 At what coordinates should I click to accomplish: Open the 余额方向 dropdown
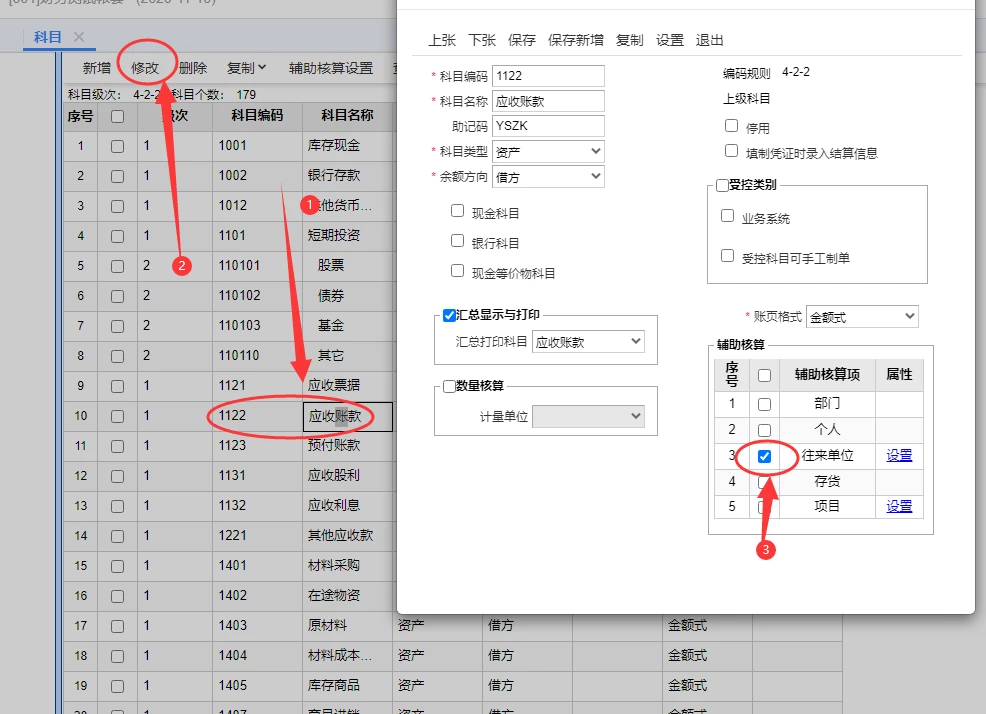click(548, 176)
